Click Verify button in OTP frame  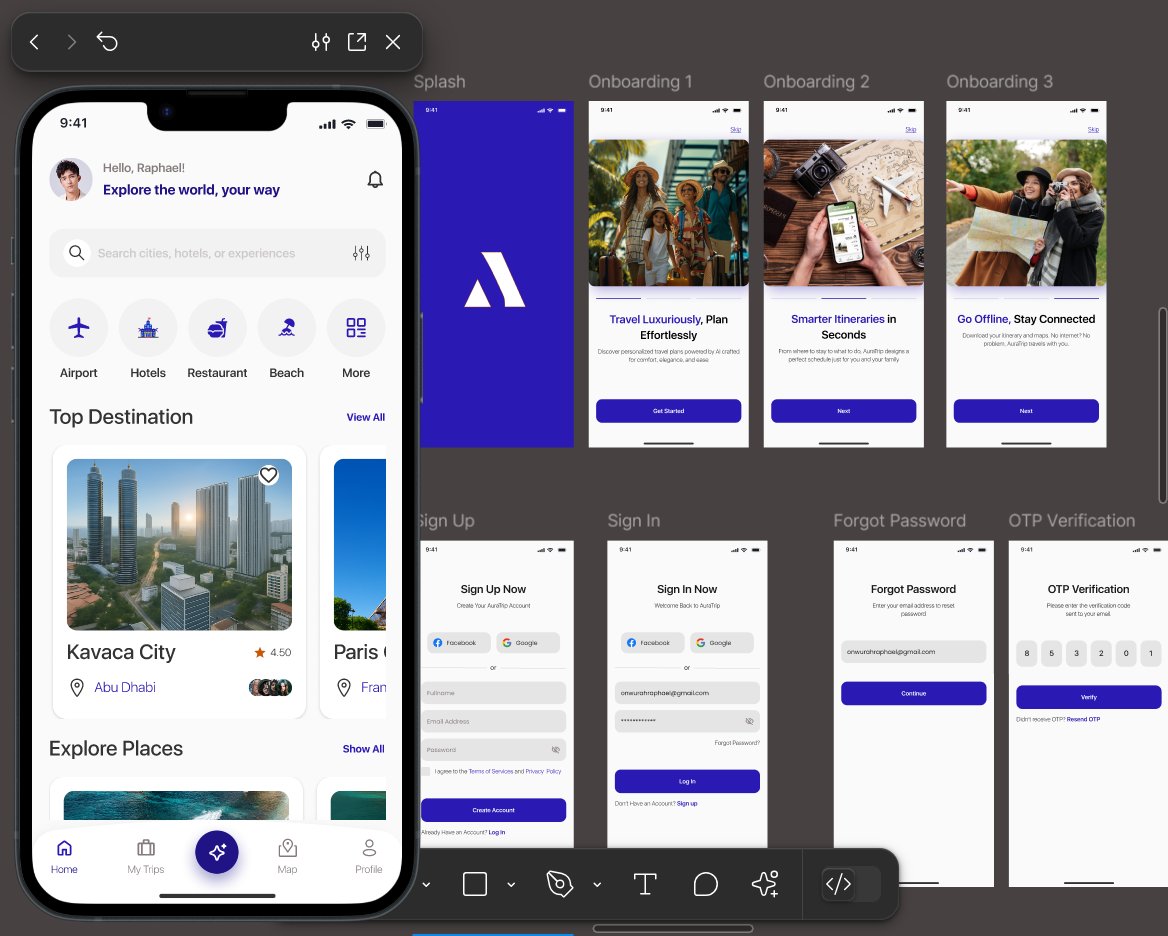(1089, 697)
